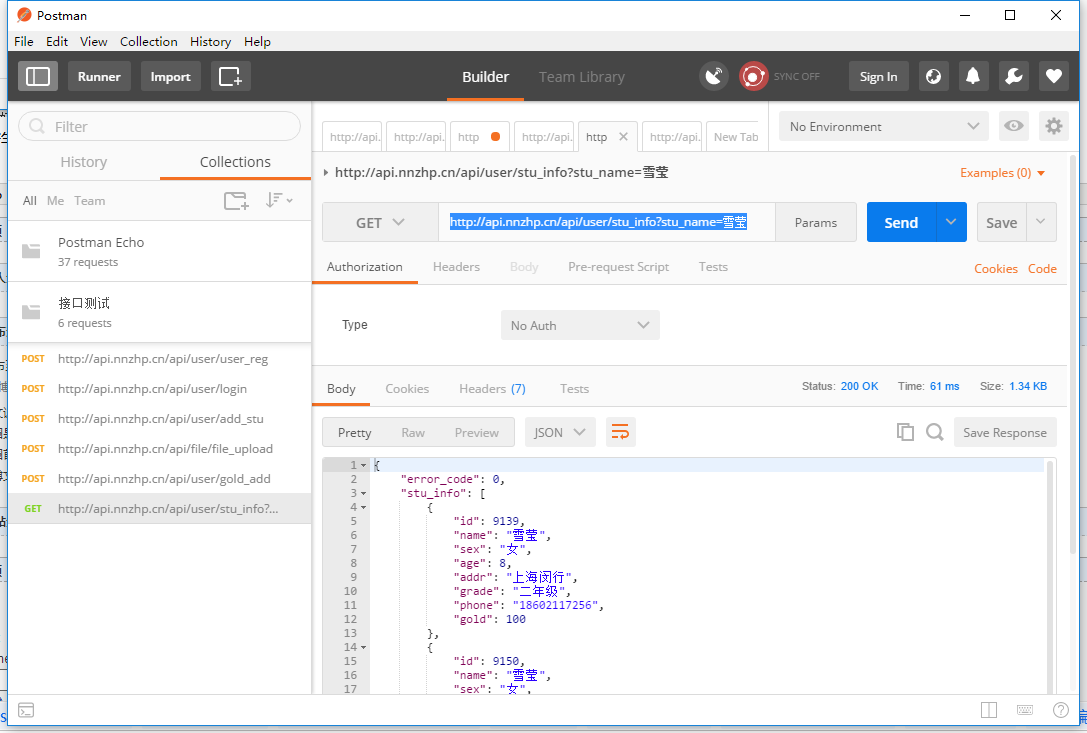Toggle line wrap in the response
Viewport: 1087px width, 733px height.
click(x=620, y=432)
